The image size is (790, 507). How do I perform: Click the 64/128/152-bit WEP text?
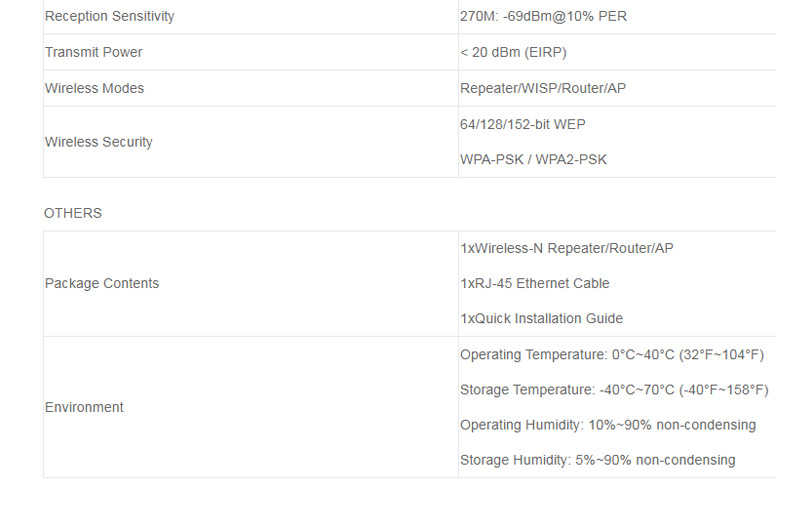[x=522, y=124]
